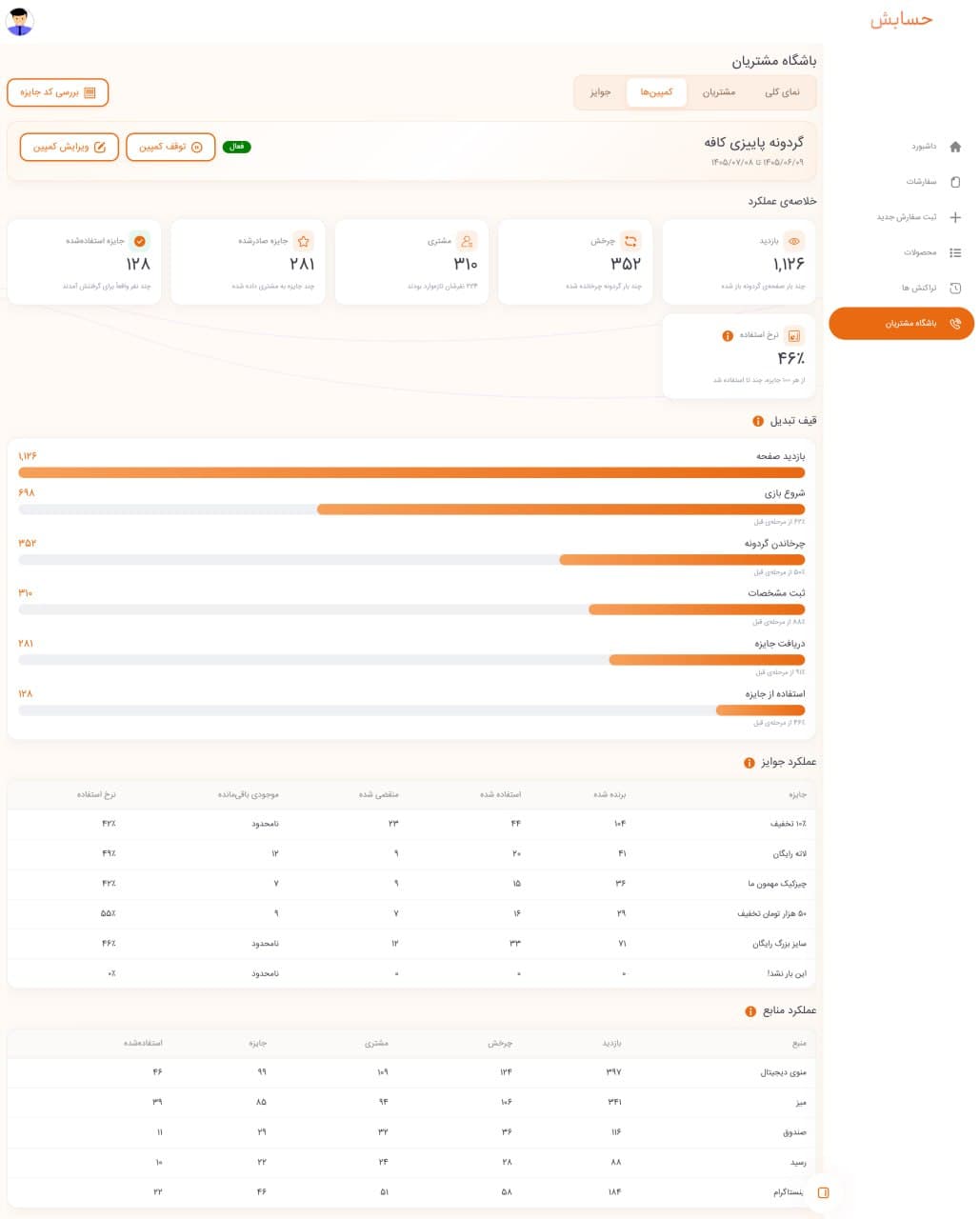Click the pencil icon in ویرایش کمپین
This screenshot has width=980, height=1219.
pos(100,147)
